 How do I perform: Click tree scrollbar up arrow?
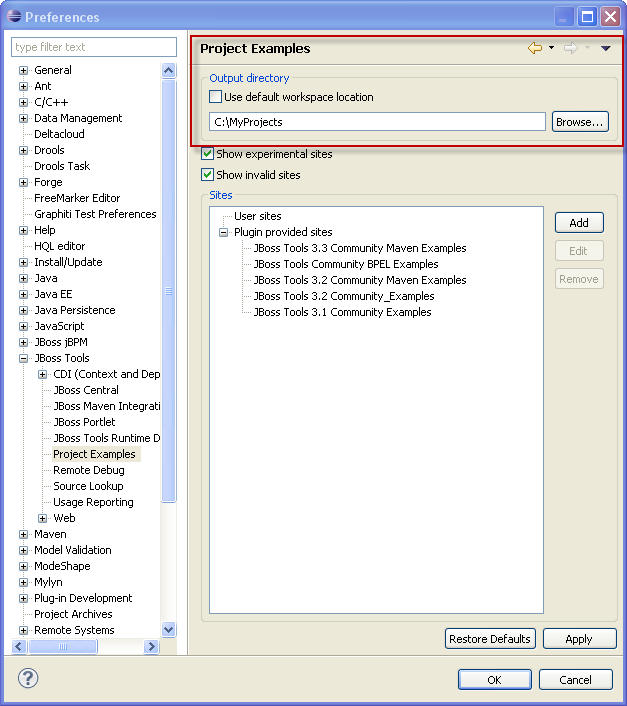168,70
